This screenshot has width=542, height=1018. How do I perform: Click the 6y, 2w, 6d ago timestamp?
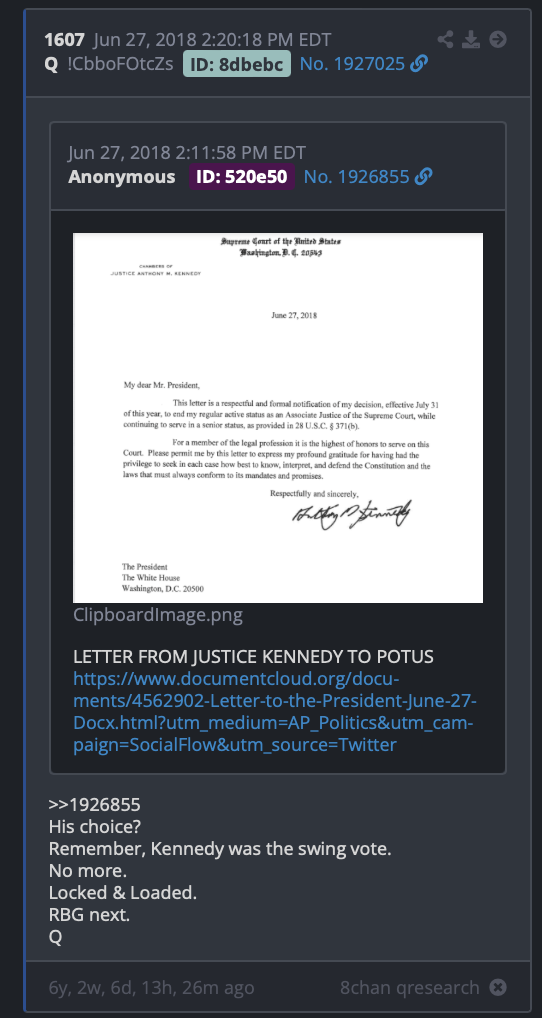coord(151,988)
